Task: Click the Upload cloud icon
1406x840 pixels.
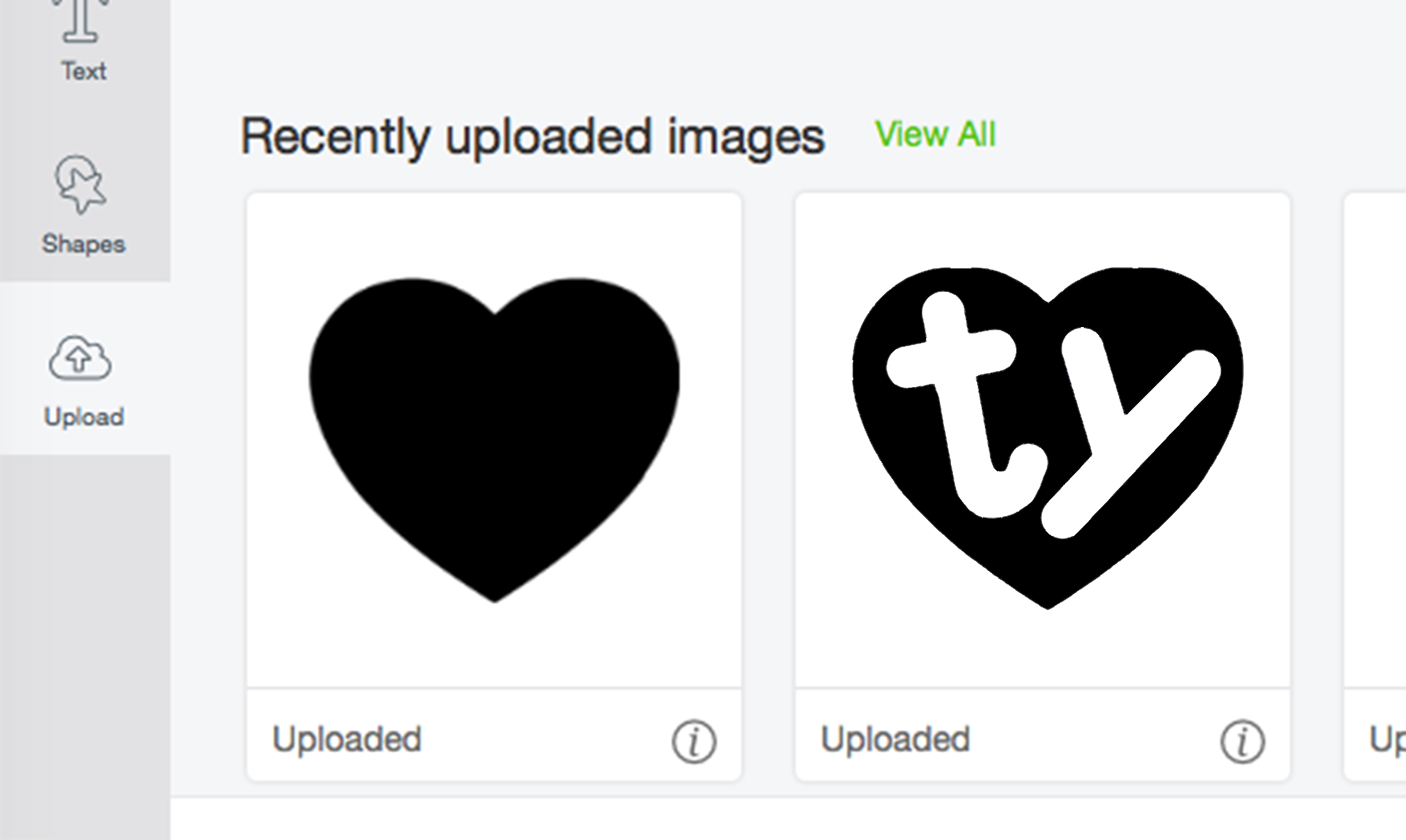Action: coord(81,358)
